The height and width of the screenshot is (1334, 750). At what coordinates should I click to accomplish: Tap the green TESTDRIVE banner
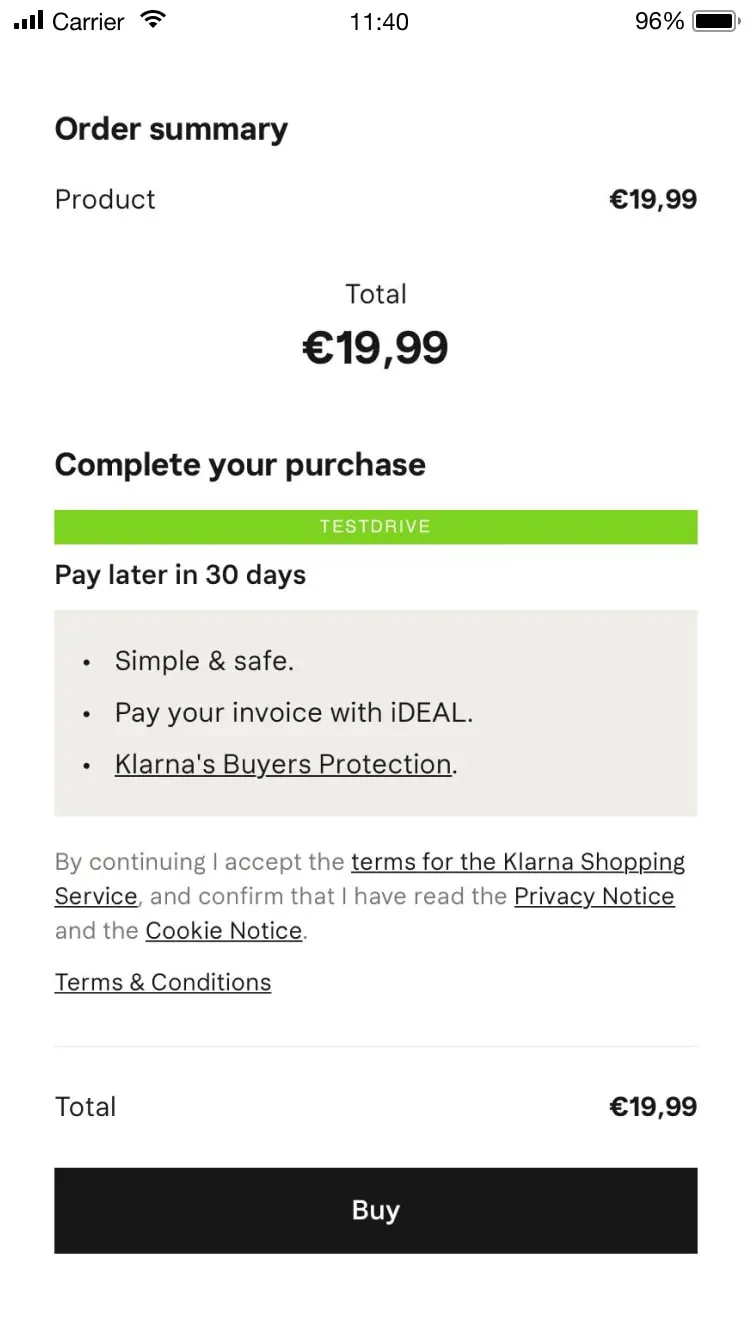(375, 527)
